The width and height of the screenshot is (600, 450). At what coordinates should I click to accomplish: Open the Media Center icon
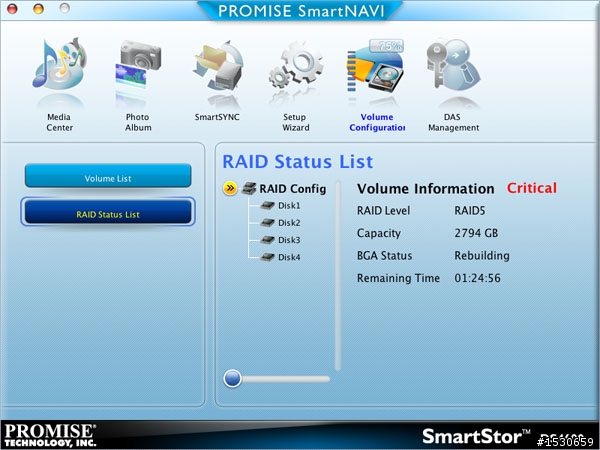pyautogui.click(x=59, y=64)
